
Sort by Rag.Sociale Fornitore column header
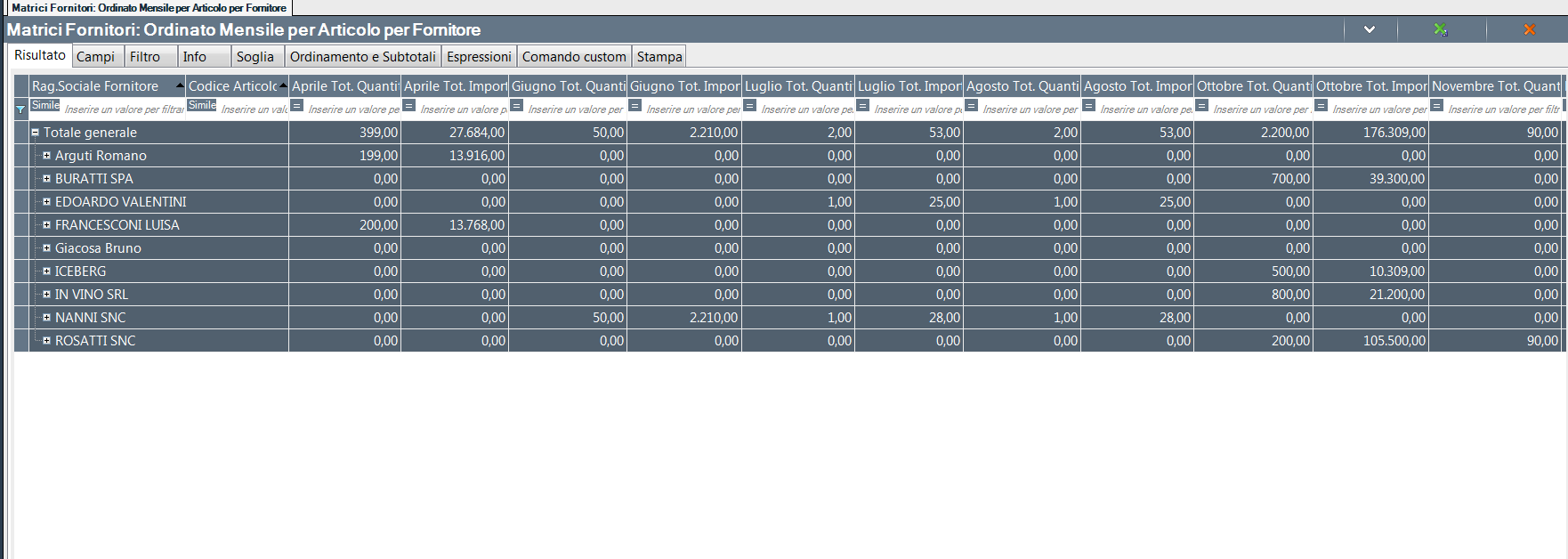(95, 86)
